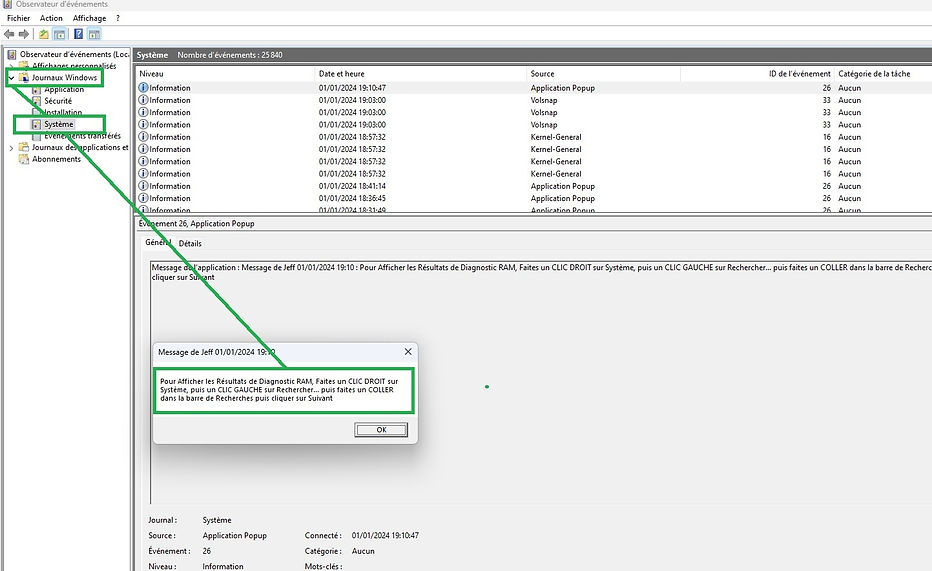The height and width of the screenshot is (571, 932).
Task: Sort by Catégorie de la tâche column header
Action: [883, 74]
